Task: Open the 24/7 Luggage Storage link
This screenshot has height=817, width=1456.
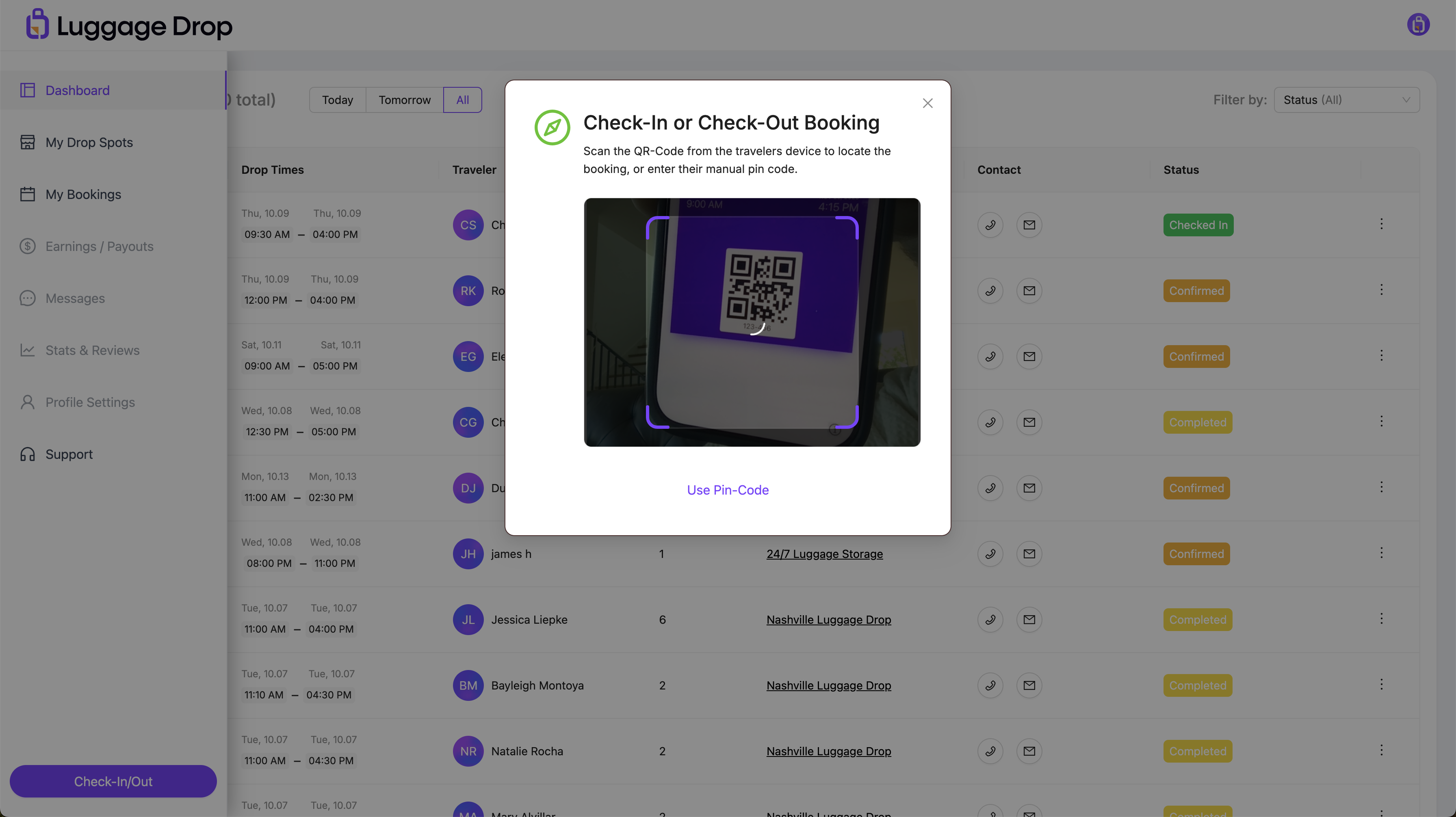Action: coord(824,554)
